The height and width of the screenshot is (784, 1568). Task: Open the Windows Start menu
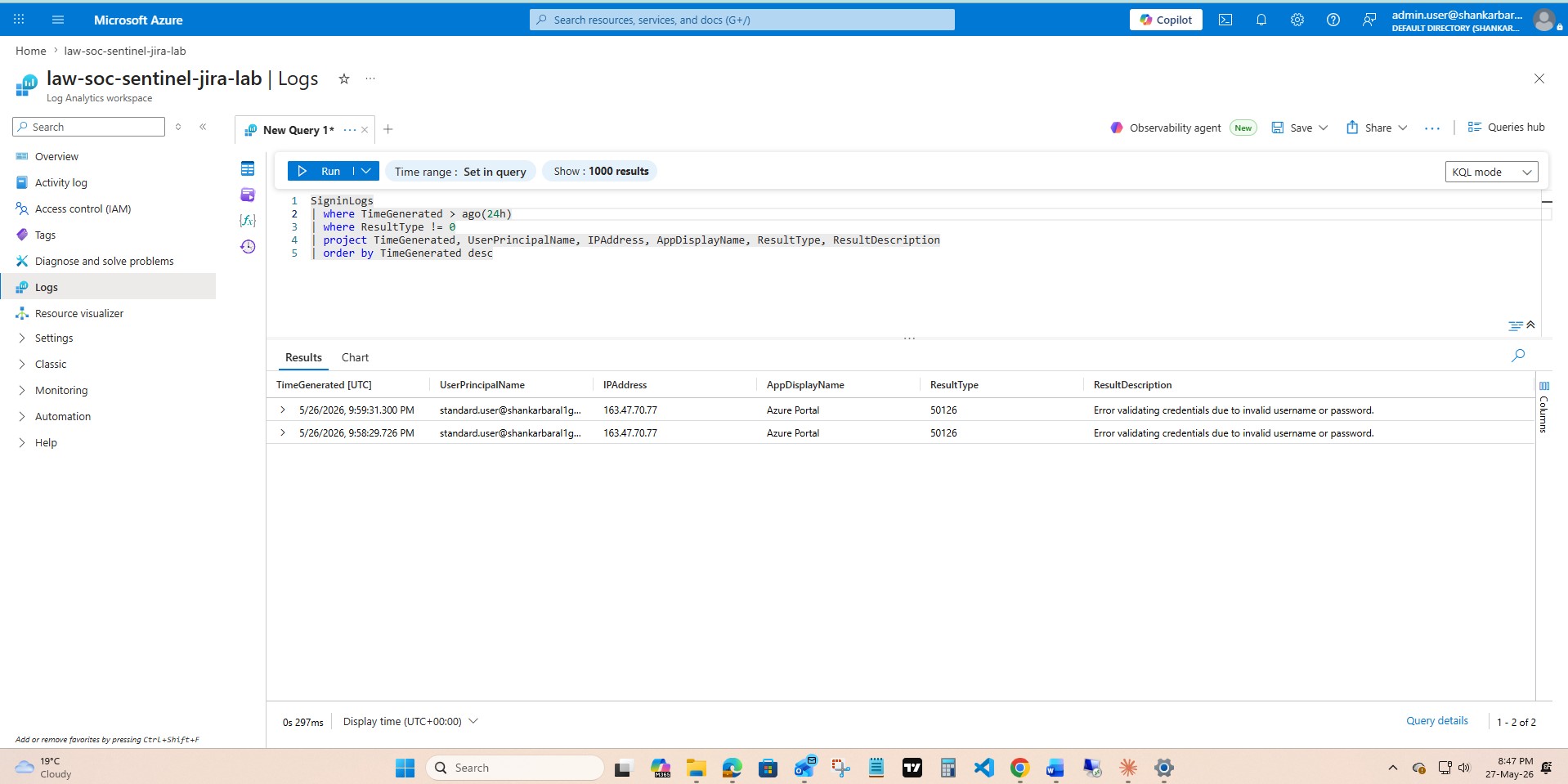(405, 768)
